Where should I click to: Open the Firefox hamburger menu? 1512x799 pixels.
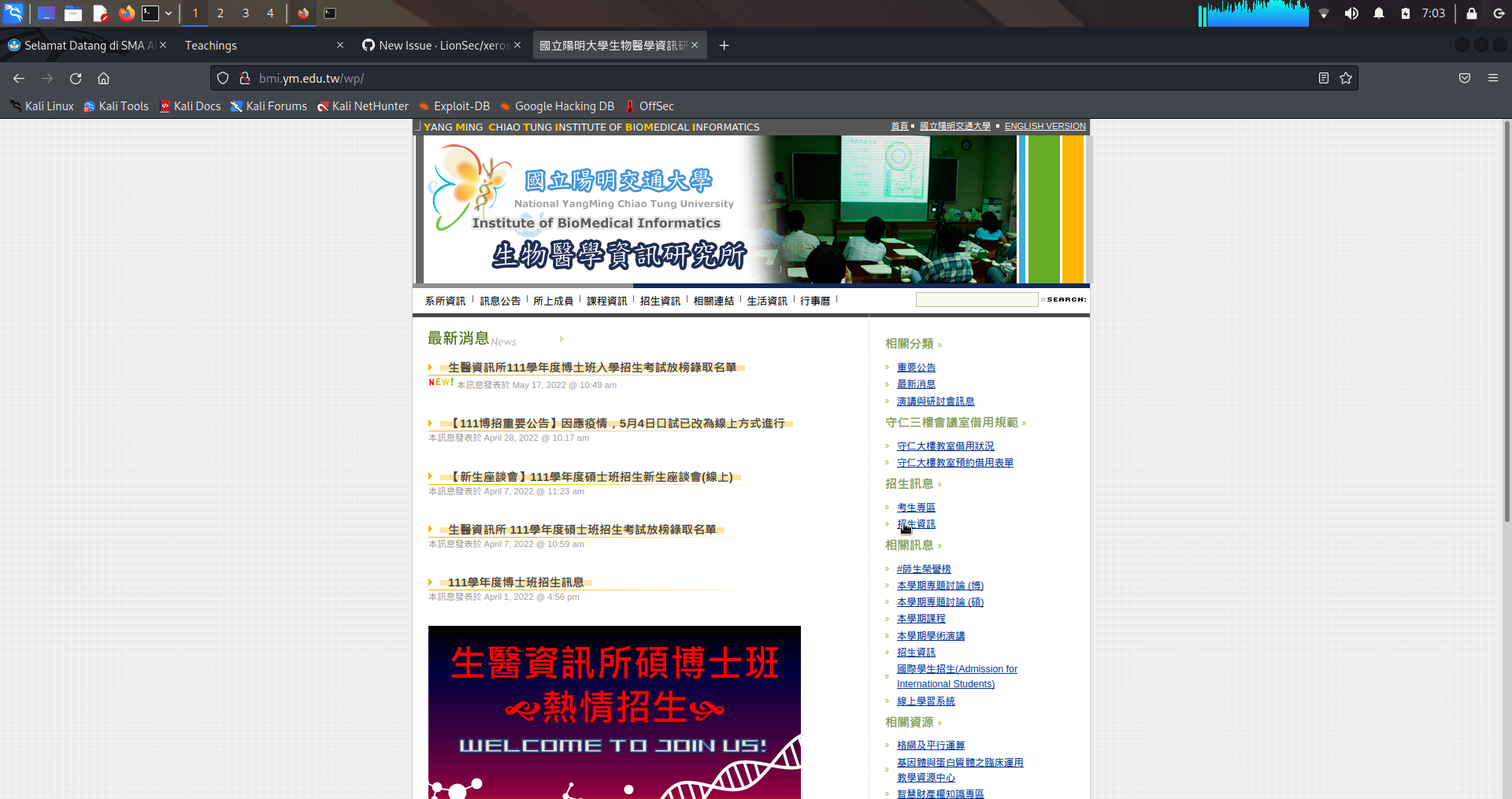point(1493,79)
